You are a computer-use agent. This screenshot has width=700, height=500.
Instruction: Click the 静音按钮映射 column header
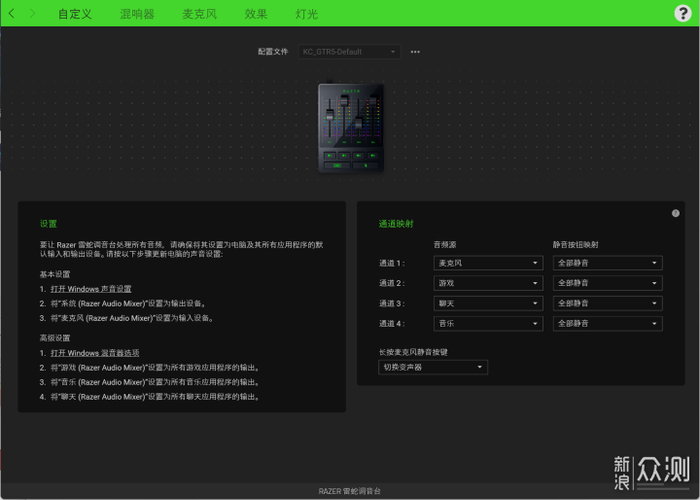575,245
